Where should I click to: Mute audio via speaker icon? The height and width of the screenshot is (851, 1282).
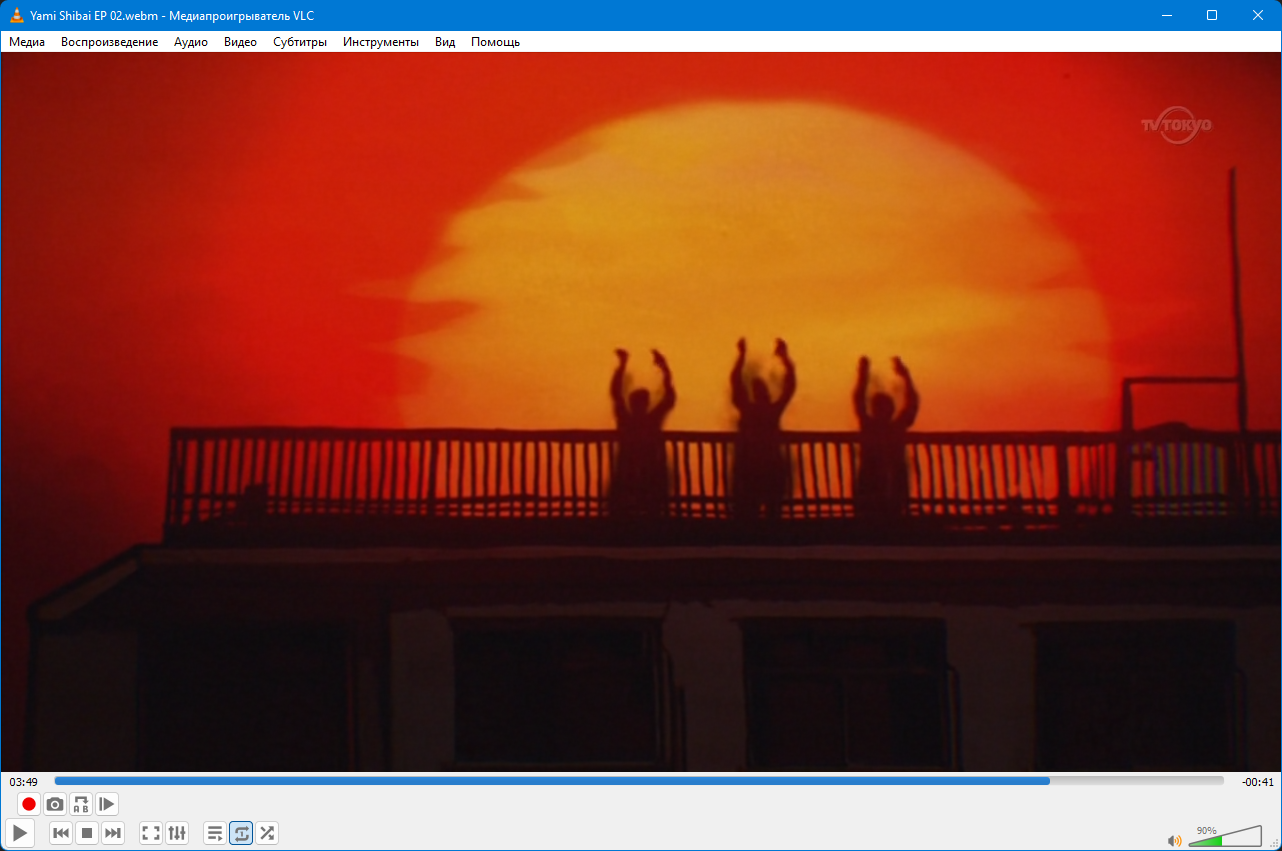pyautogui.click(x=1175, y=840)
